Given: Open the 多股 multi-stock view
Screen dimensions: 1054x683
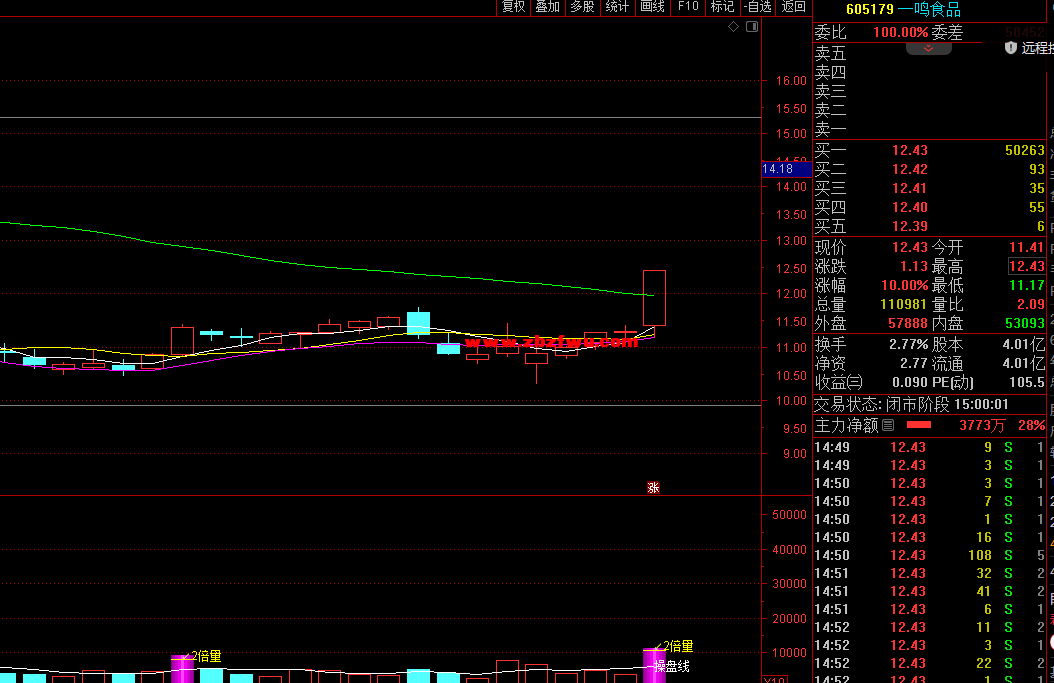Looking at the screenshot, I should pos(582,7).
